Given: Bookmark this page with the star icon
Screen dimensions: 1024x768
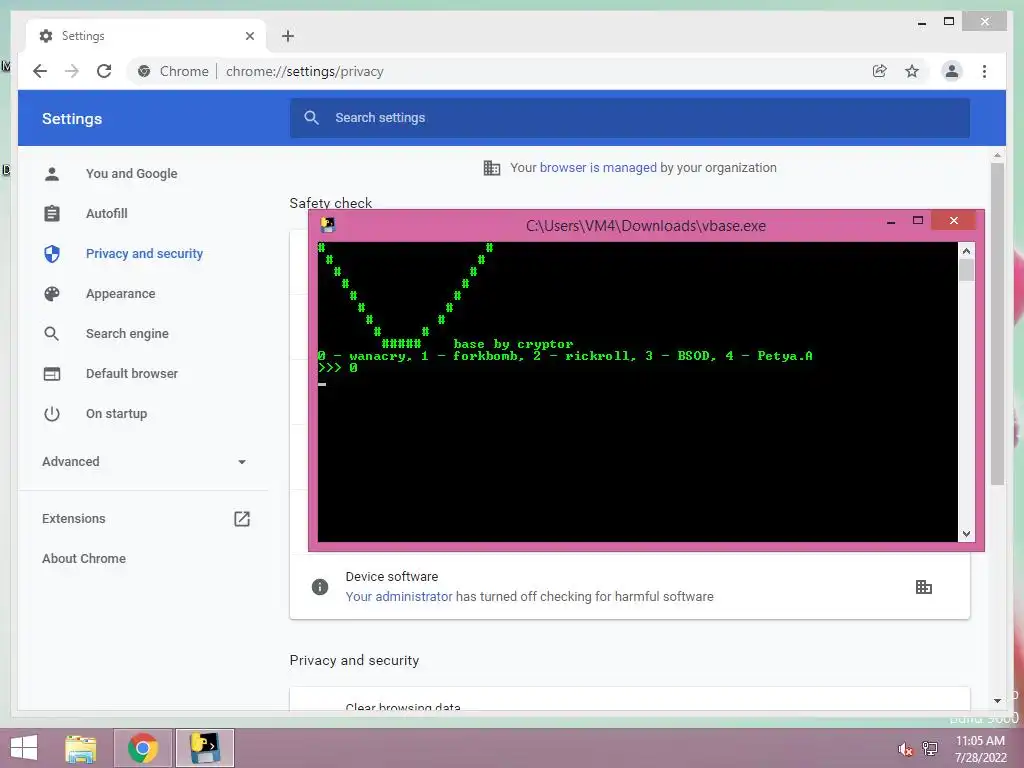Looking at the screenshot, I should point(912,71).
